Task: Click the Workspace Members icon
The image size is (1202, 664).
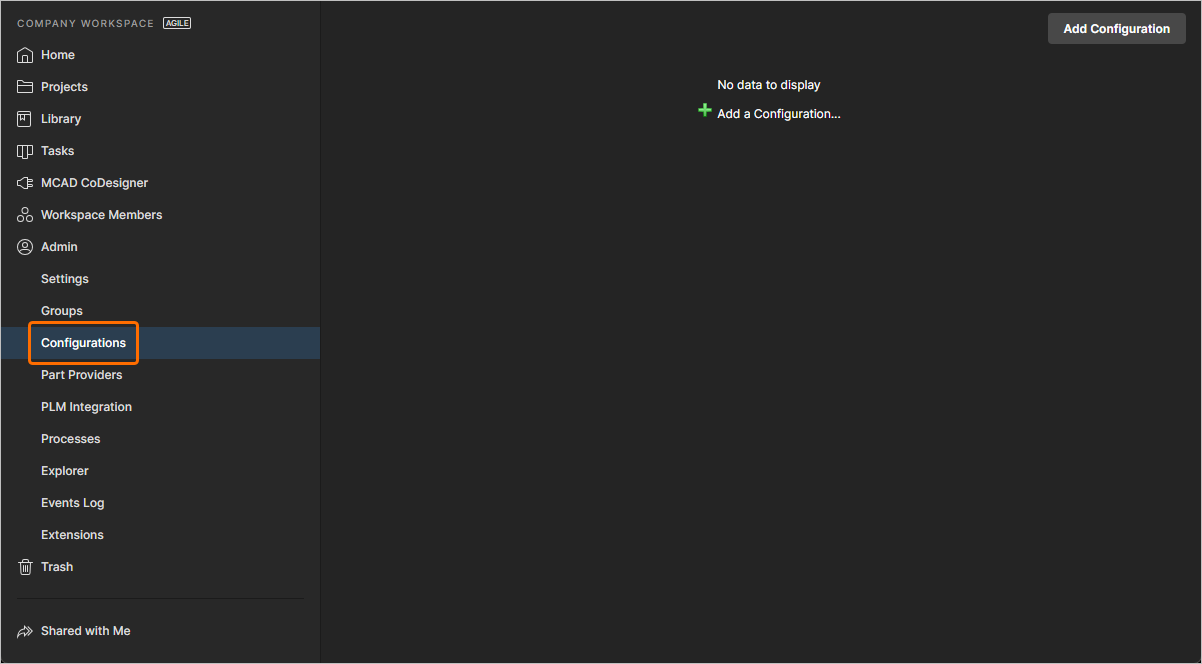Action: point(25,215)
